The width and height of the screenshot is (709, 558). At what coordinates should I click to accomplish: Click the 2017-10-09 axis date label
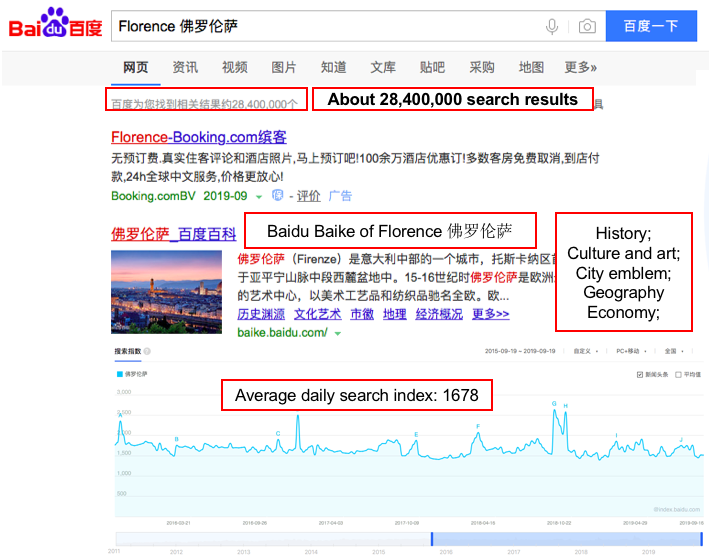point(406,523)
